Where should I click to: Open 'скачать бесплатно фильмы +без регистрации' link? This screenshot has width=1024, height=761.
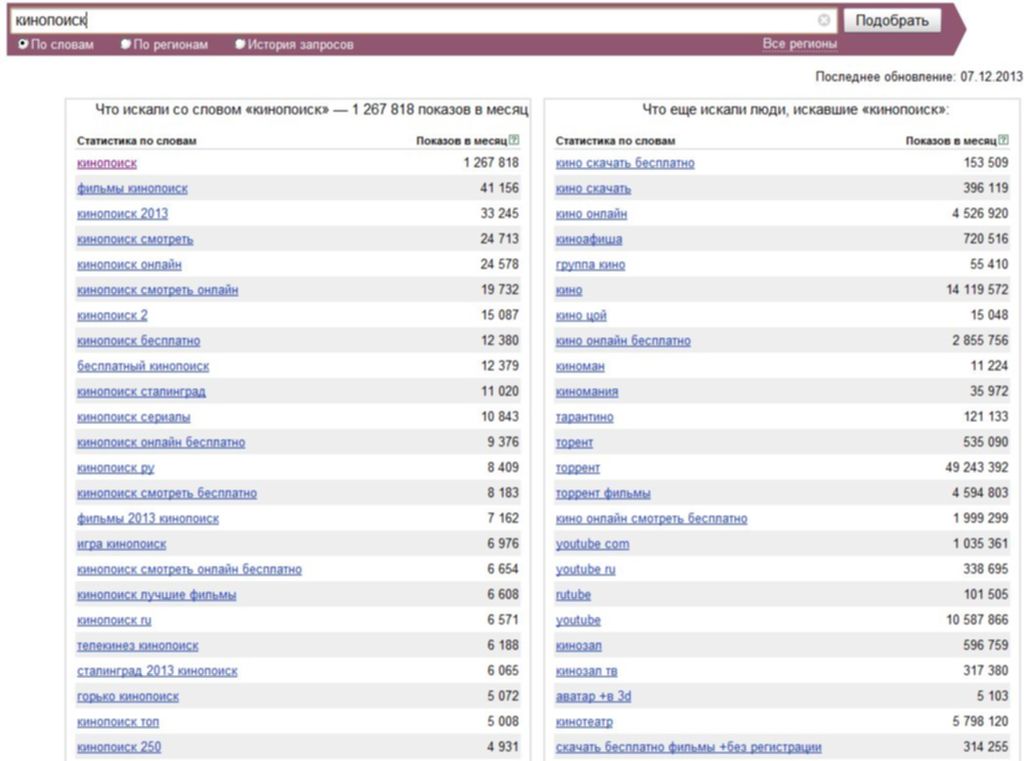688,747
